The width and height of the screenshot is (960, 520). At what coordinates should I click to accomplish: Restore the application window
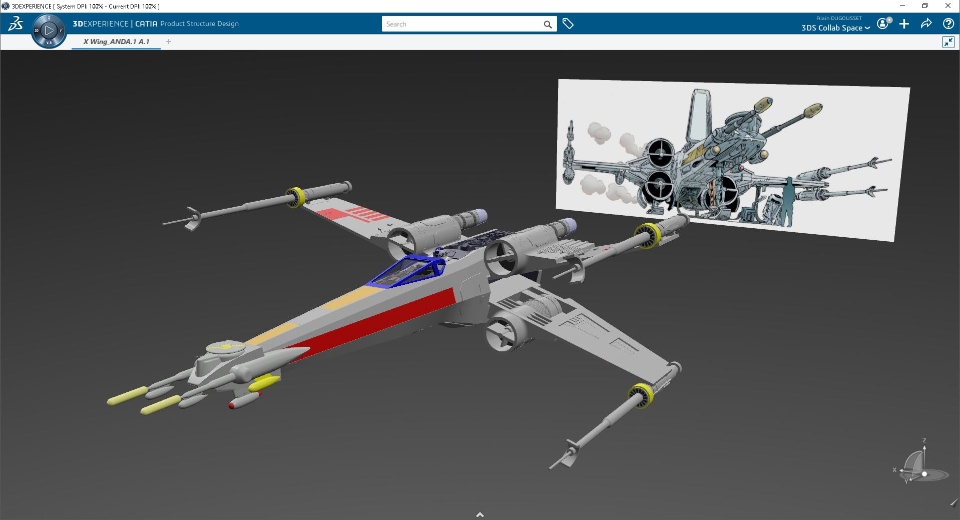tap(925, 6)
